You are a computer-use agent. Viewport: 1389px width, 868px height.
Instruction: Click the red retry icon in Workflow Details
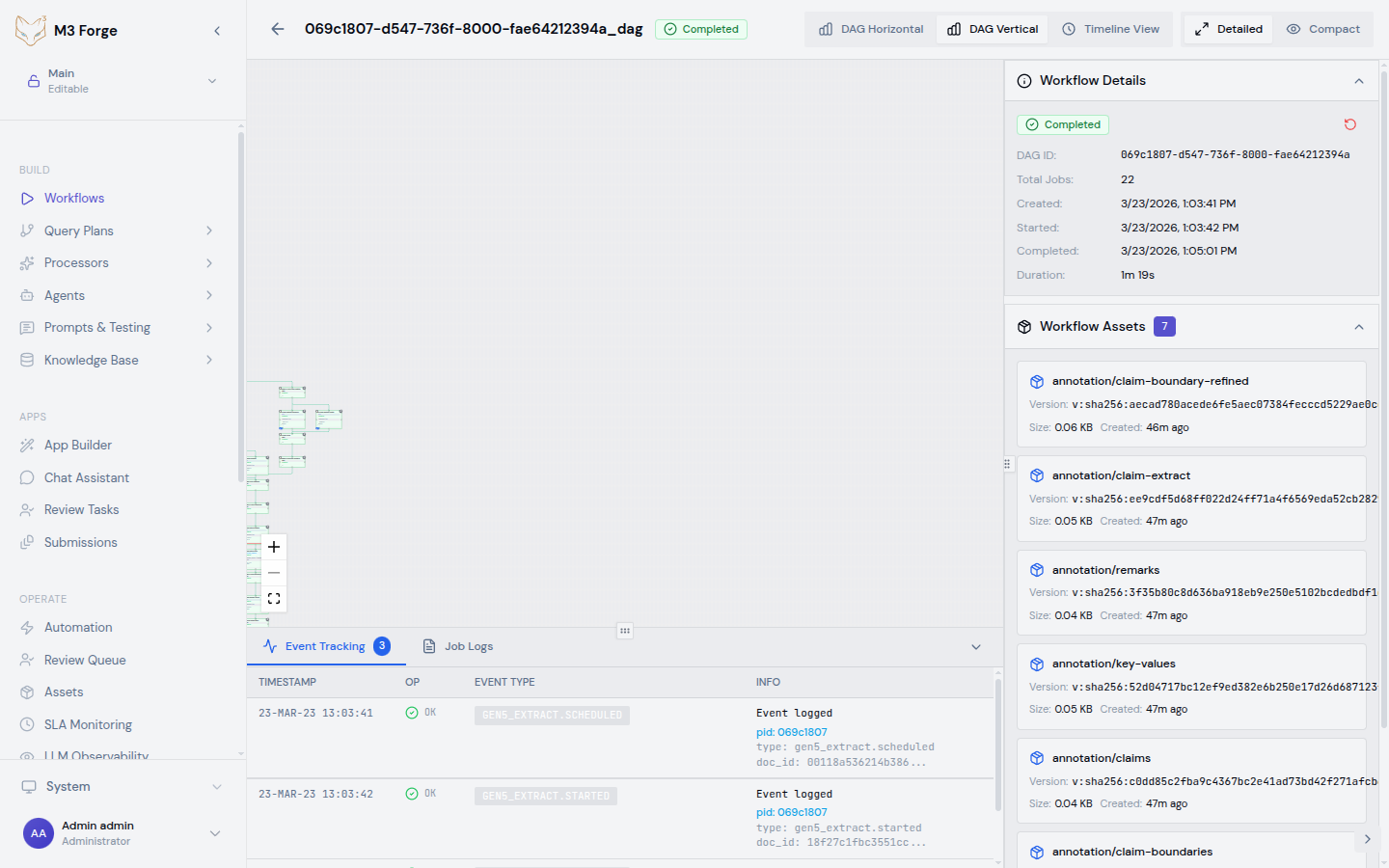[1349, 124]
